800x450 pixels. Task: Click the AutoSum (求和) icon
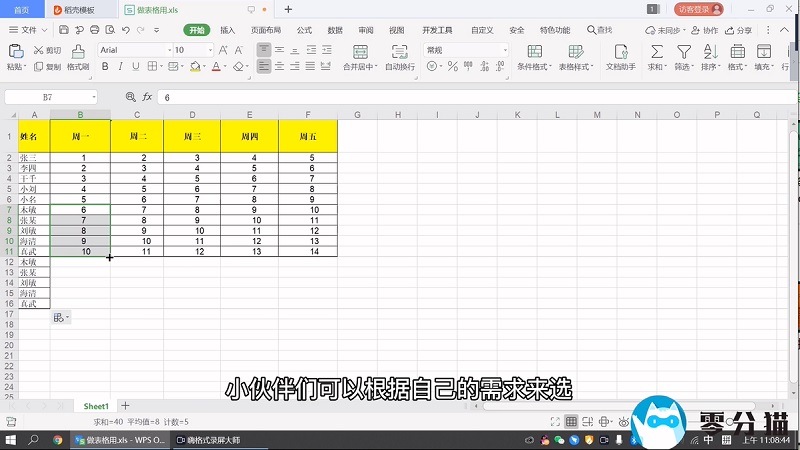tap(657, 51)
